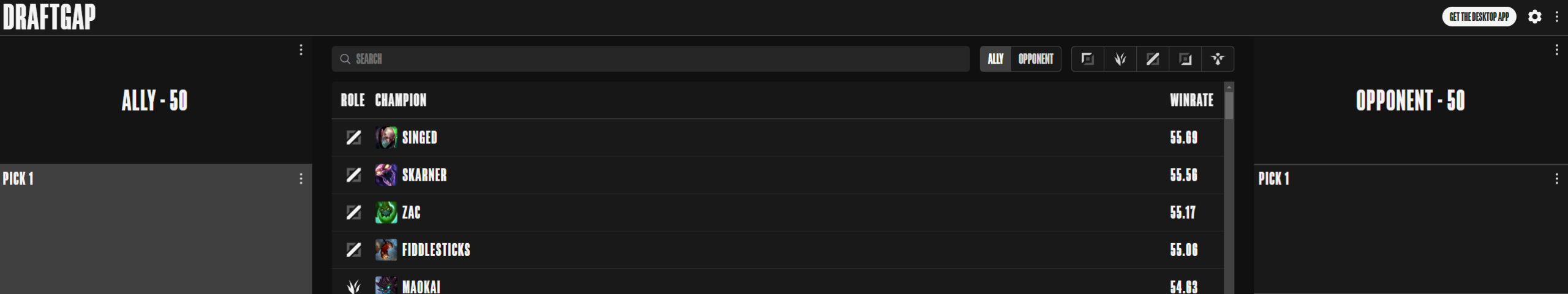1568x294 pixels.
Task: Click the Singed champion portrait
Action: pos(386,137)
